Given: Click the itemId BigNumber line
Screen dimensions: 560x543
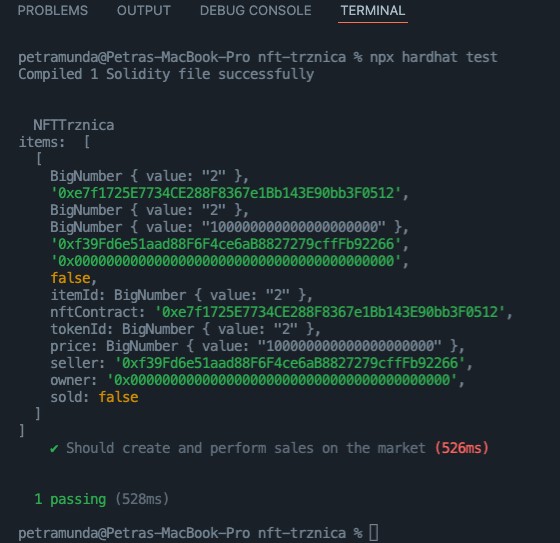Looking at the screenshot, I should (x=181, y=295).
